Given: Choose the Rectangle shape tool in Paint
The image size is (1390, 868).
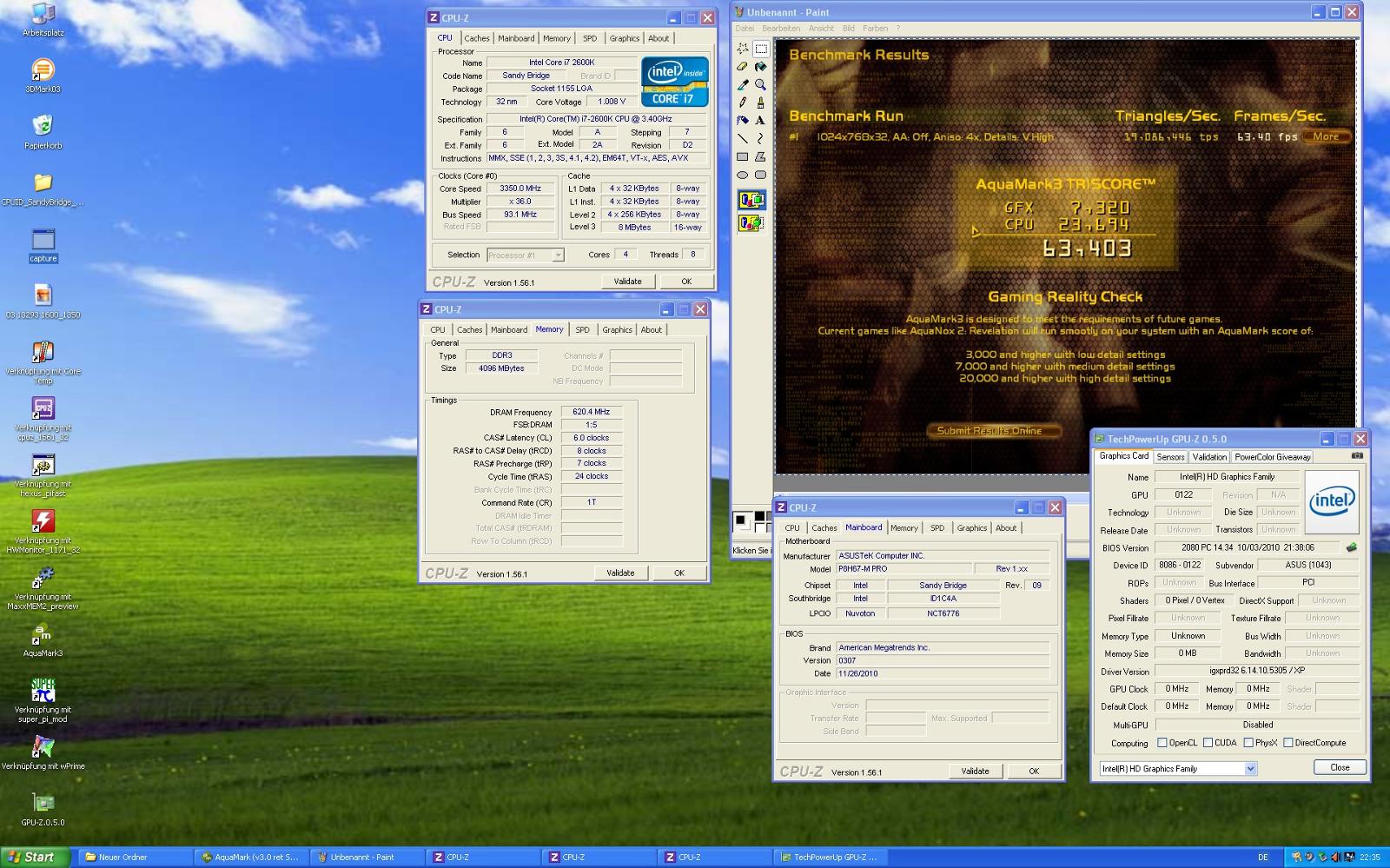Looking at the screenshot, I should click(x=743, y=157).
